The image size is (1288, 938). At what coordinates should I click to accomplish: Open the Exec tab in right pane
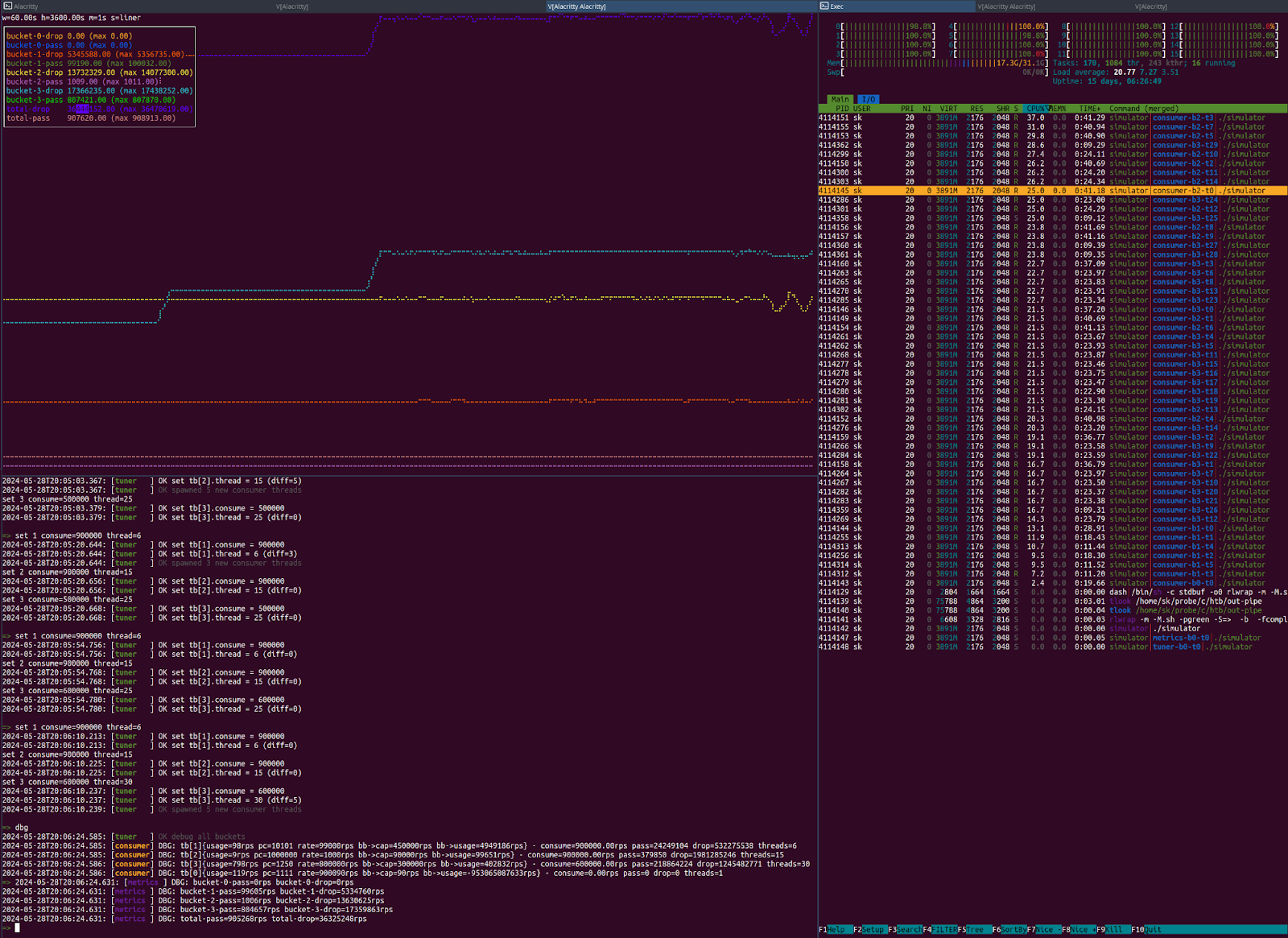pyautogui.click(x=896, y=6)
